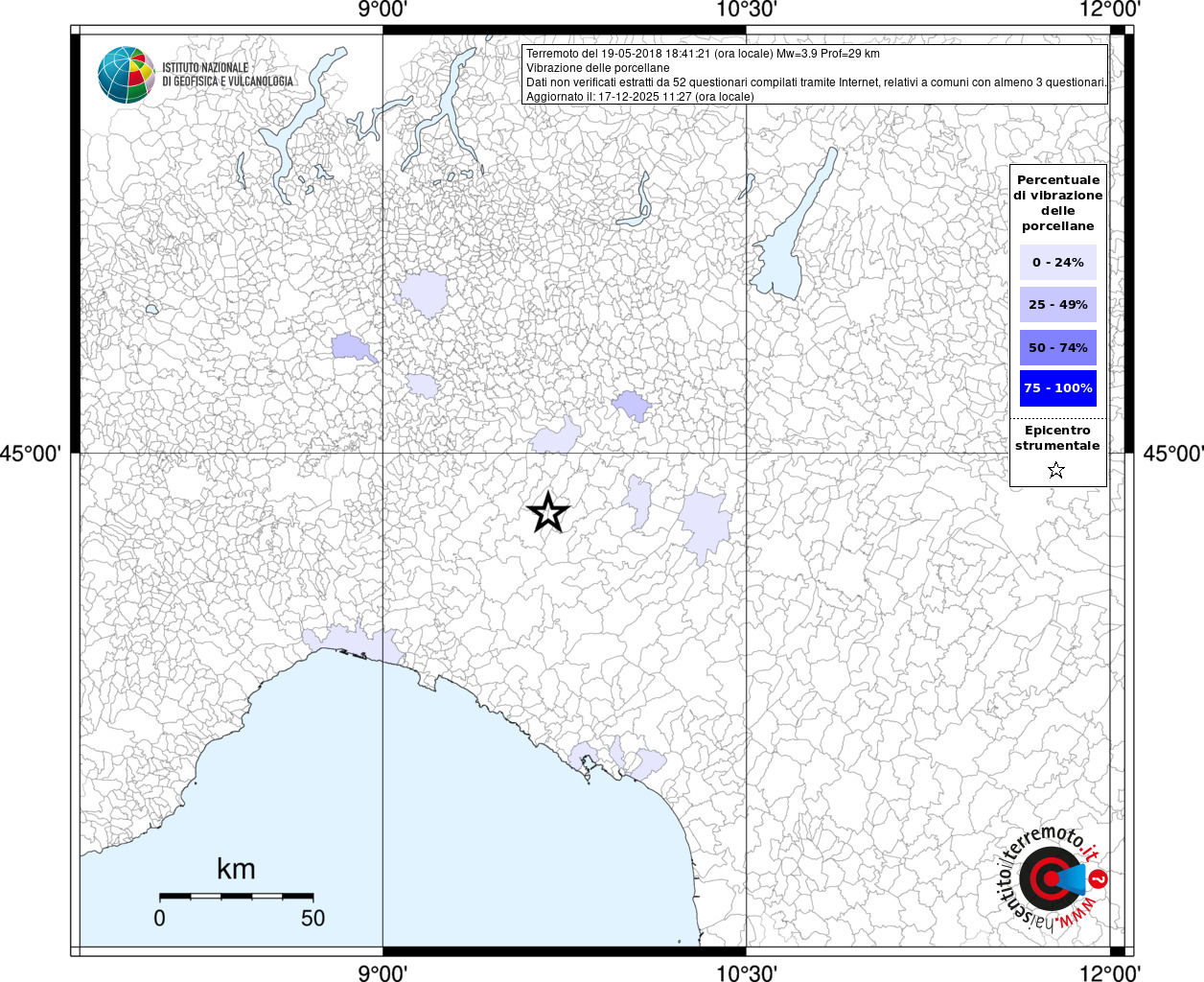Click the 'Aggiornato il: 17-12-2025' update line

[640, 97]
